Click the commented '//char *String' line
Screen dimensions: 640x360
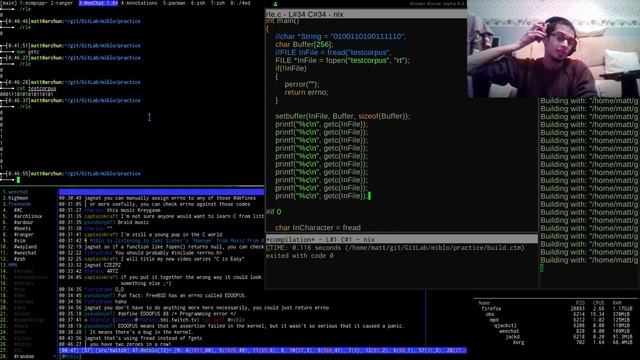340,37
